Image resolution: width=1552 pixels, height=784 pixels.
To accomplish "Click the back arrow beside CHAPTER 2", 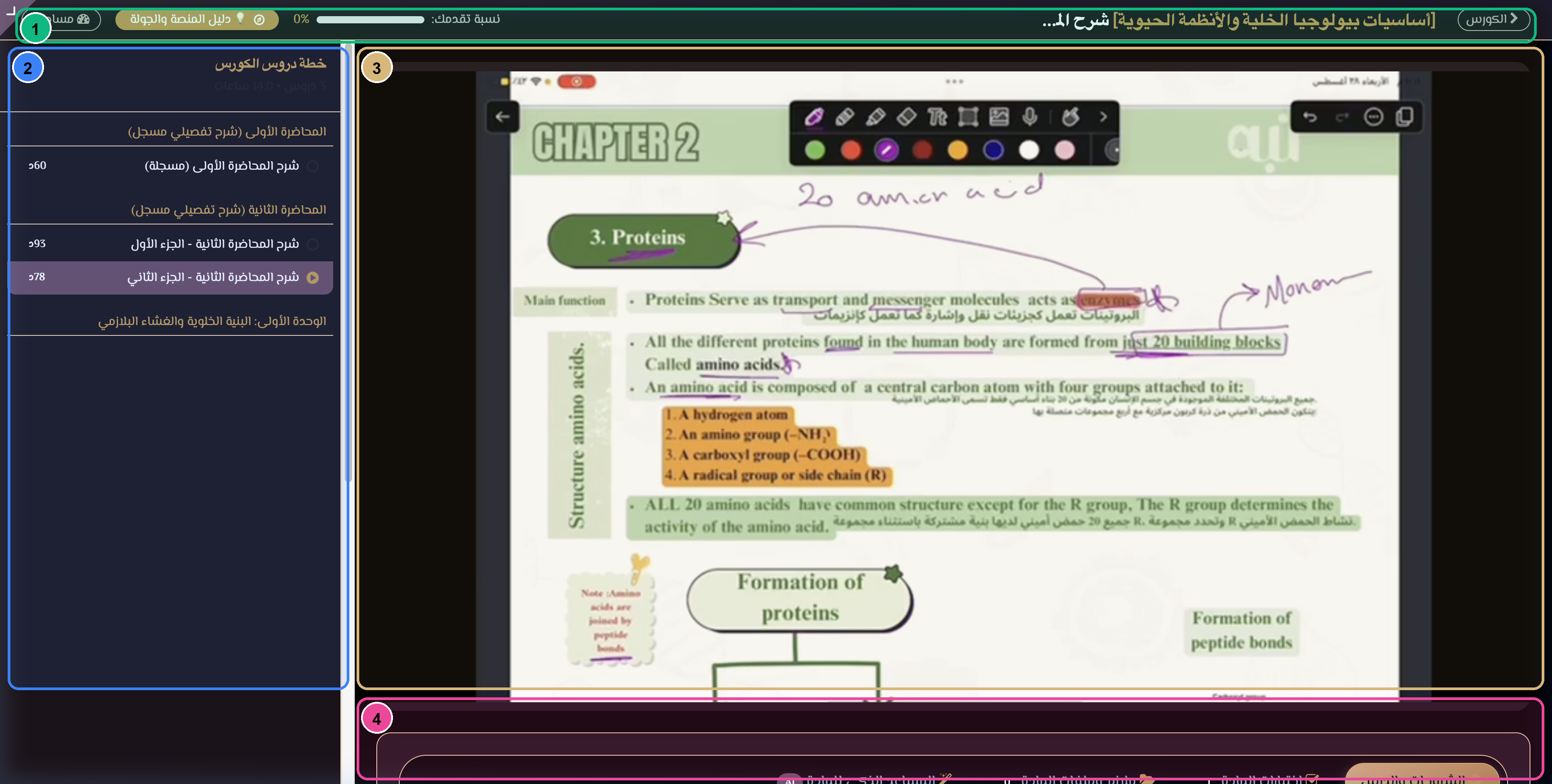I will 503,116.
